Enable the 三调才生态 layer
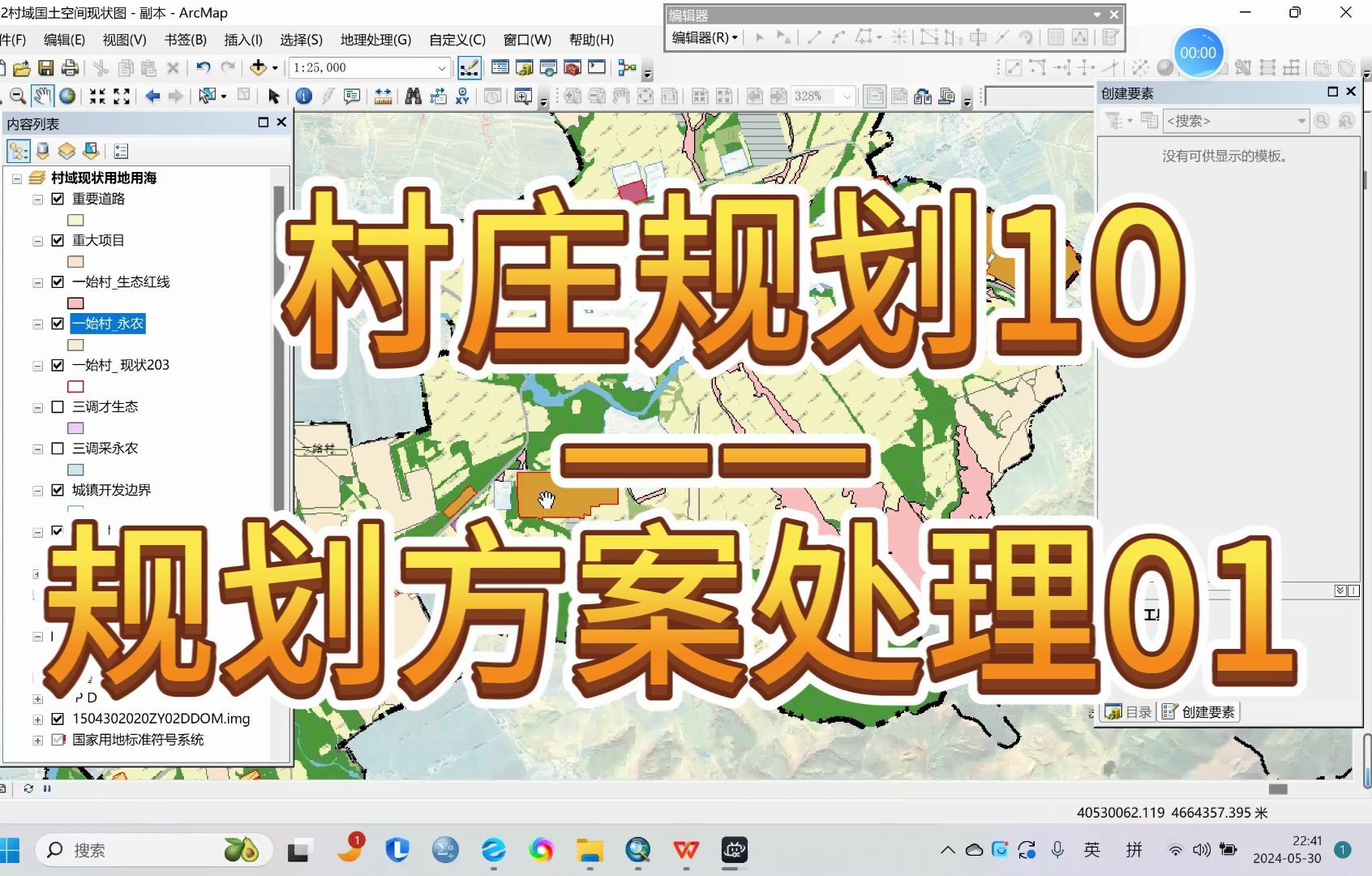 coord(58,406)
